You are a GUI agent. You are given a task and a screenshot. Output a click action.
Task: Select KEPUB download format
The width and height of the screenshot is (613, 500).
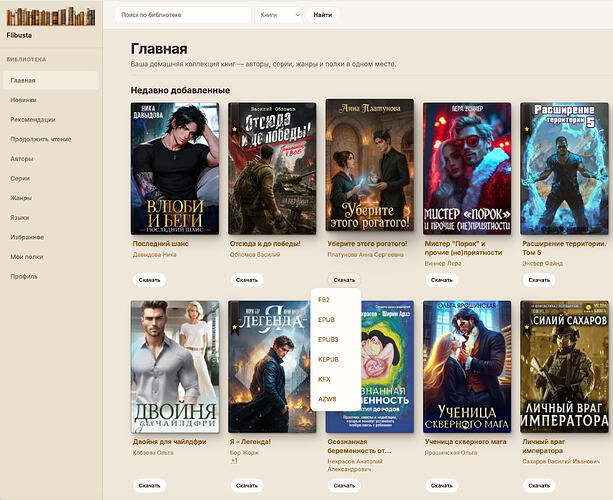tap(335, 359)
